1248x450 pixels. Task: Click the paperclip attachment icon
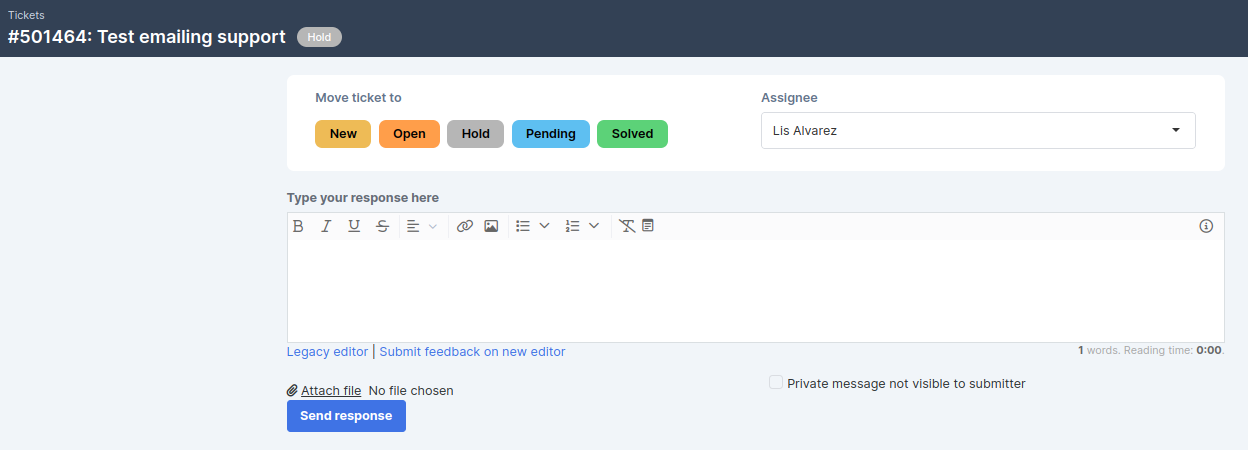click(x=292, y=390)
